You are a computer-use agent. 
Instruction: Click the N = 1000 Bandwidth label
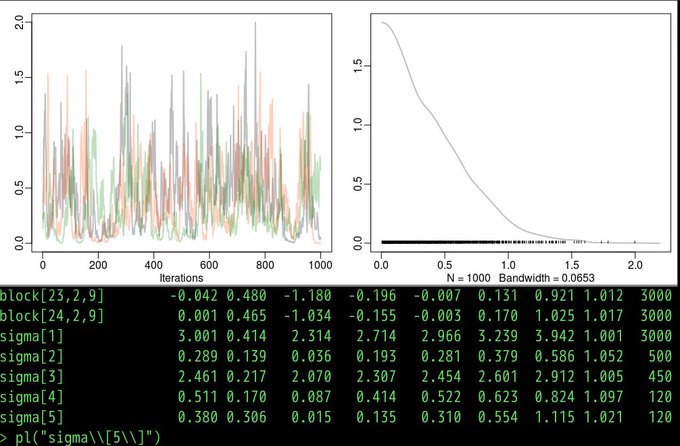pyautogui.click(x=520, y=278)
